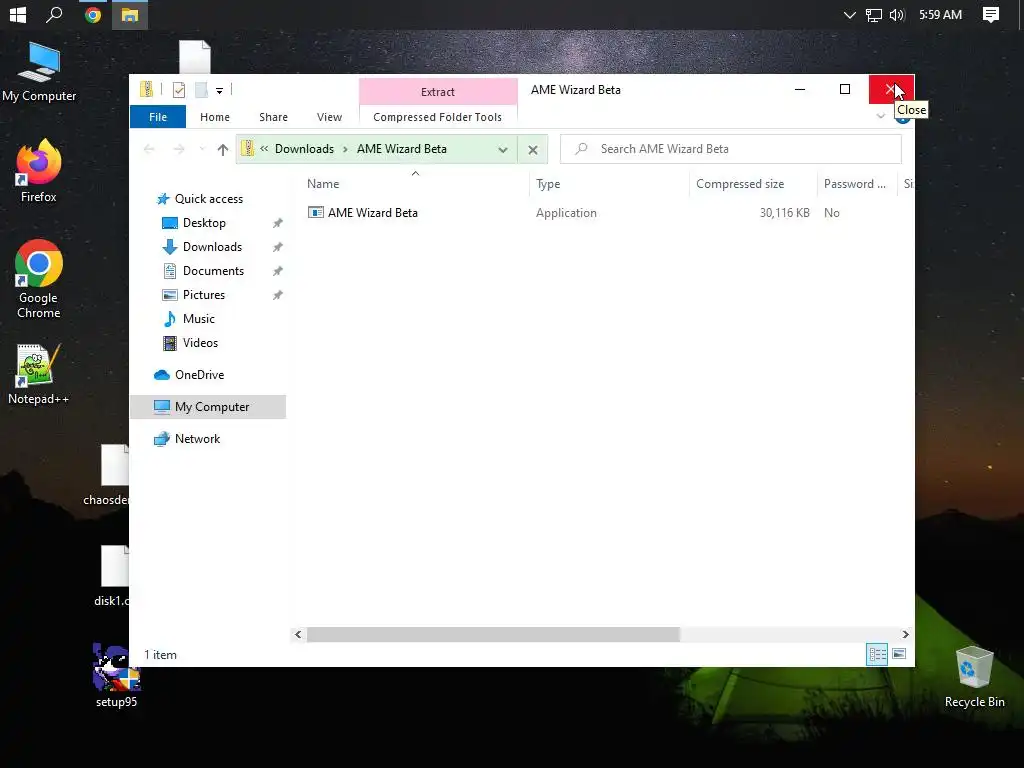The height and width of the screenshot is (768, 1024).
Task: Select disk1 file on desktop
Action: [x=112, y=576]
